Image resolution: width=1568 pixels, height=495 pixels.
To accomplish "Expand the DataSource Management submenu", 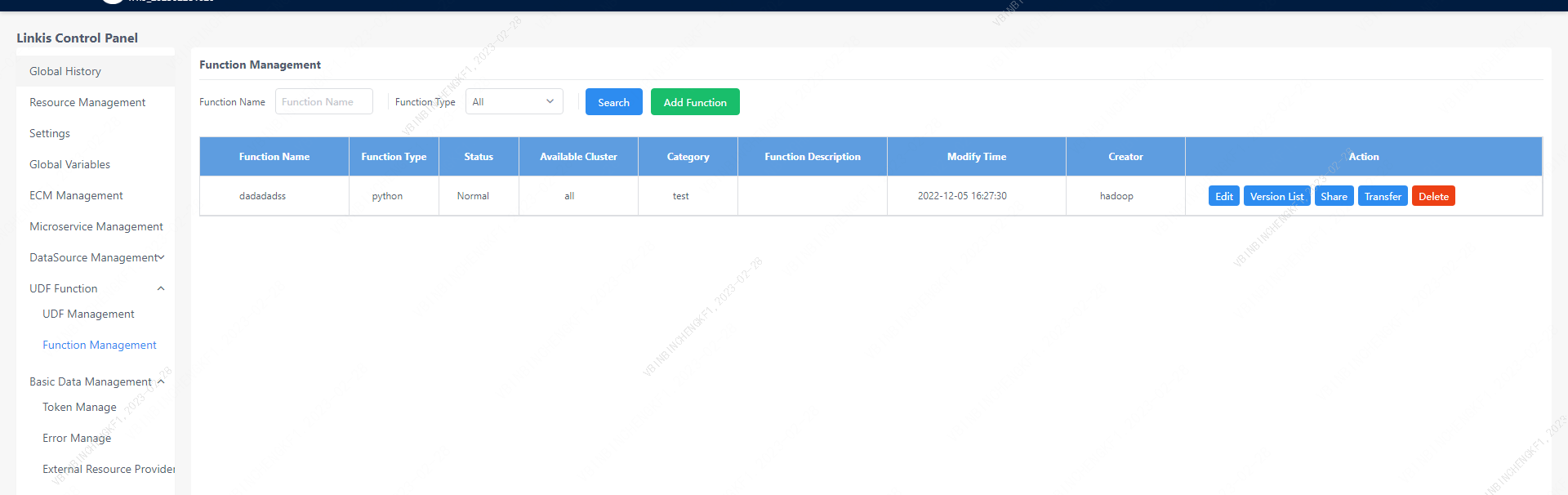I will coord(96,257).
